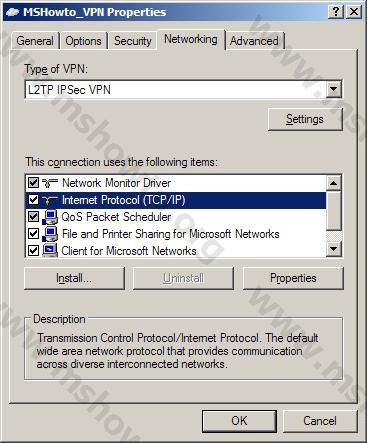Click the Internet Protocol (TCP/IP) item icon
This screenshot has height=443, width=367.
(x=50, y=200)
